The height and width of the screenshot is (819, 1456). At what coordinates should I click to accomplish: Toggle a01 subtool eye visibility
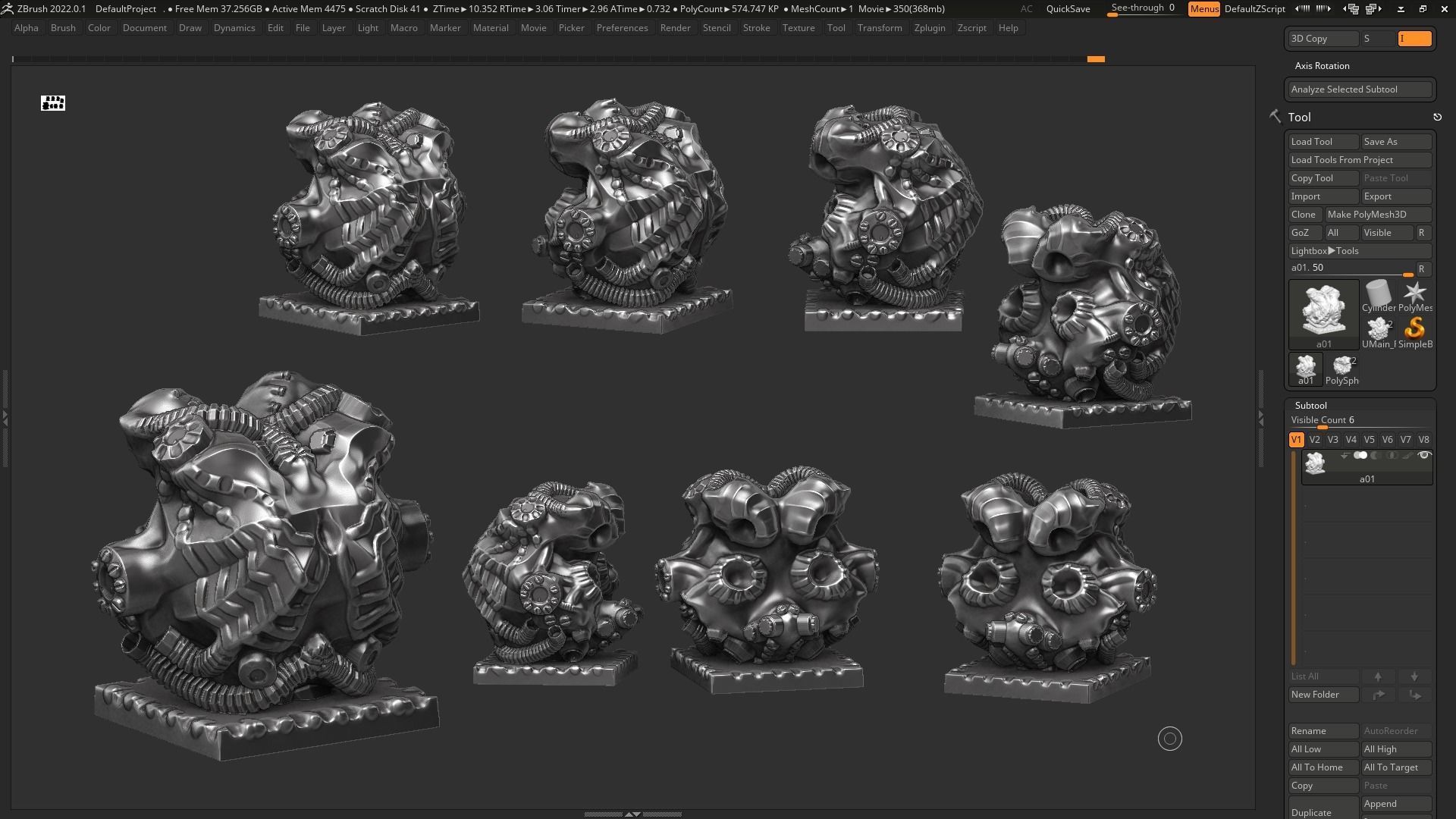tap(1423, 456)
